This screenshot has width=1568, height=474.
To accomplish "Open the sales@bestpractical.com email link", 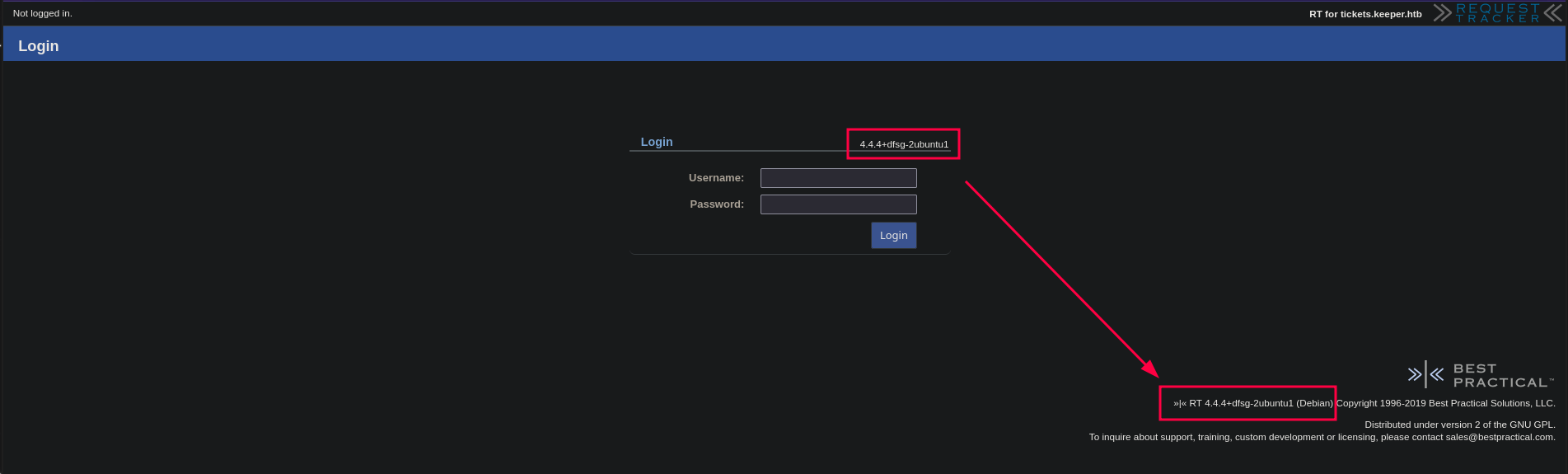I will click(1499, 437).
